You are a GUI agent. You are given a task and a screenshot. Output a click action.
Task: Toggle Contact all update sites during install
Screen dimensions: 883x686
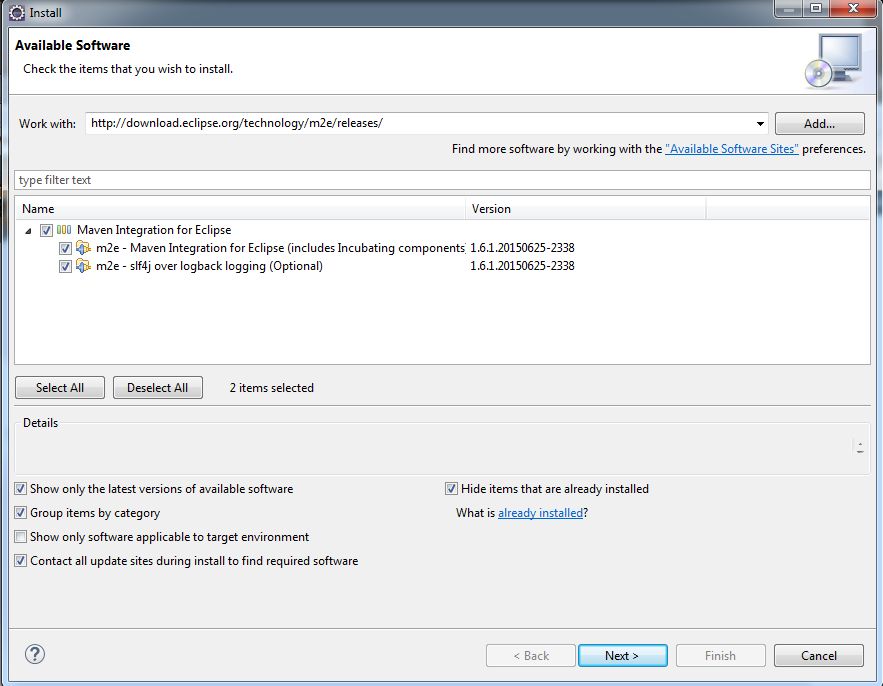click(20, 561)
